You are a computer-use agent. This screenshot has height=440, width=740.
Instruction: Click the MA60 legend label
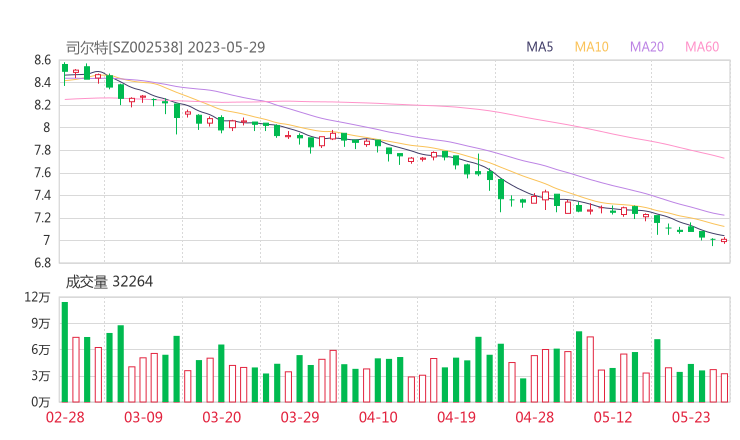pos(702,47)
